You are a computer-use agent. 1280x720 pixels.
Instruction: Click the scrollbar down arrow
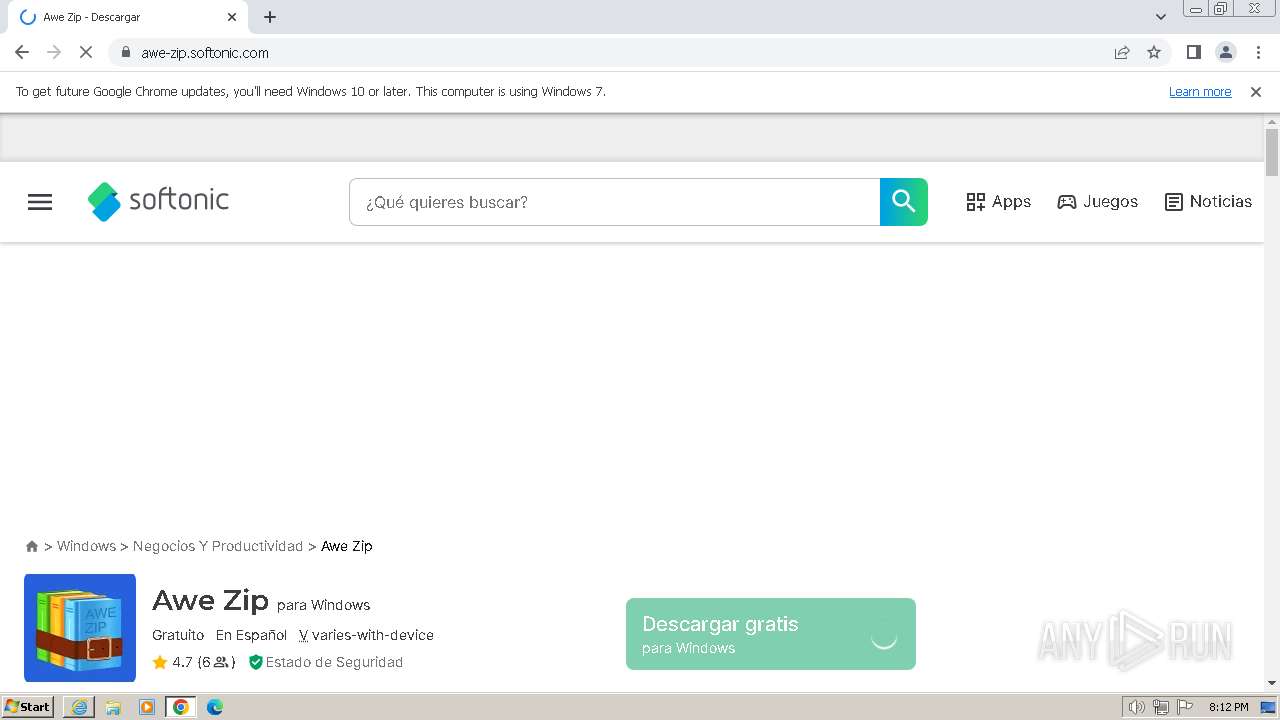[x=1272, y=683]
